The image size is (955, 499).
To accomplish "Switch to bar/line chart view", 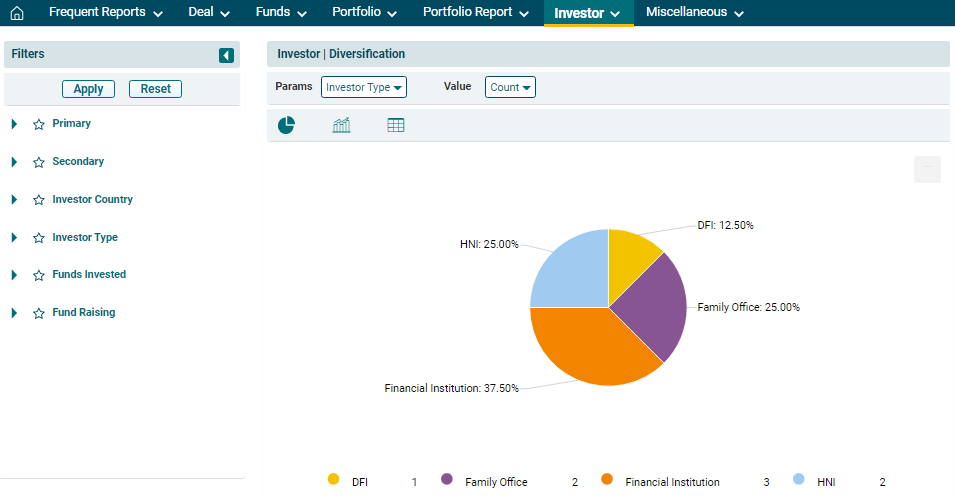I will click(341, 125).
